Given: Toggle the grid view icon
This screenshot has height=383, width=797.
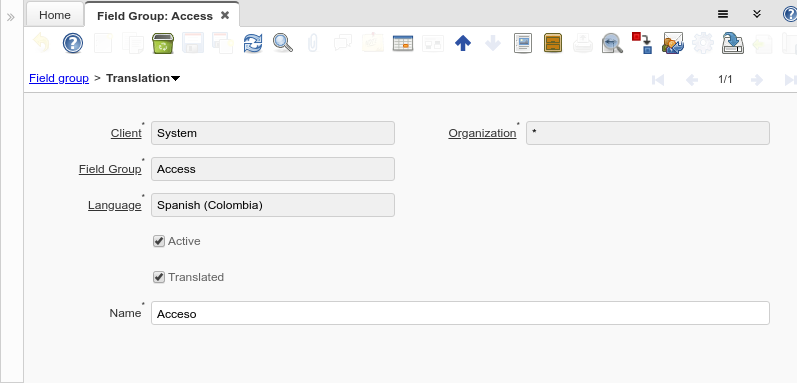Looking at the screenshot, I should coord(403,43).
